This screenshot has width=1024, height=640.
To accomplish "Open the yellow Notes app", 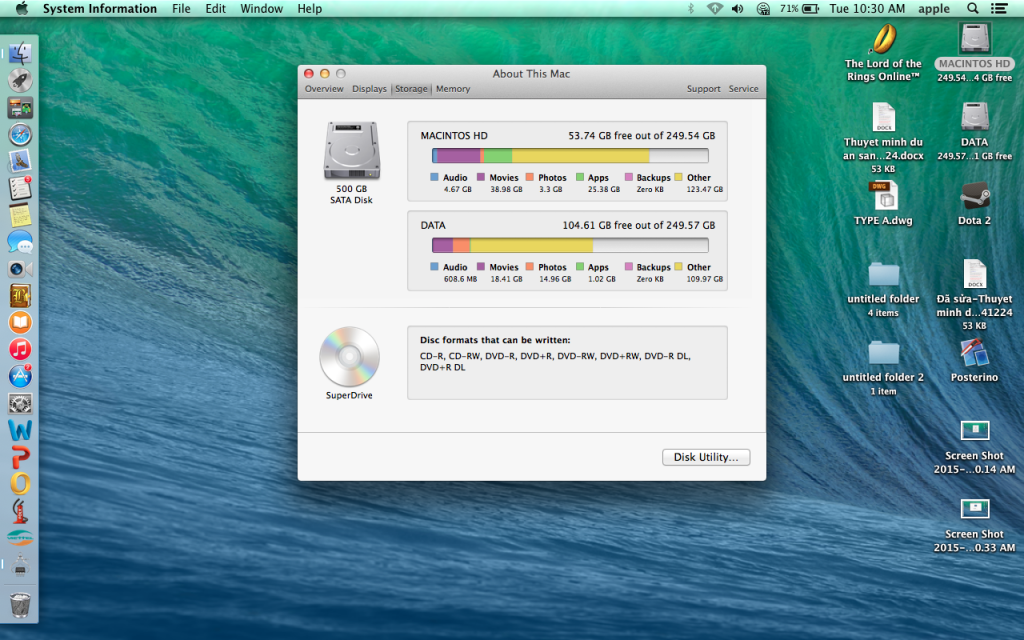I will 20,215.
